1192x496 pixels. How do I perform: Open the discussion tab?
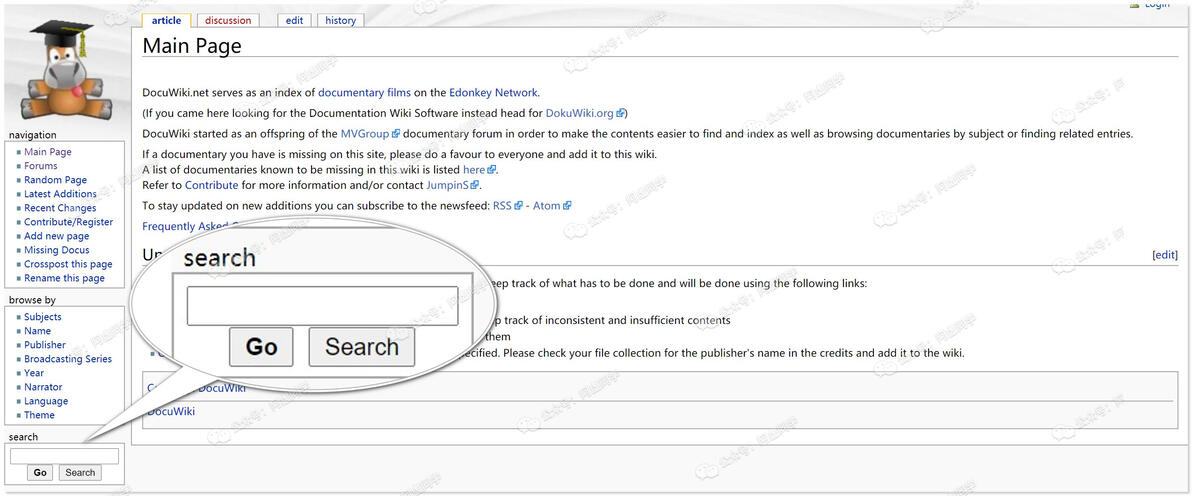click(227, 21)
